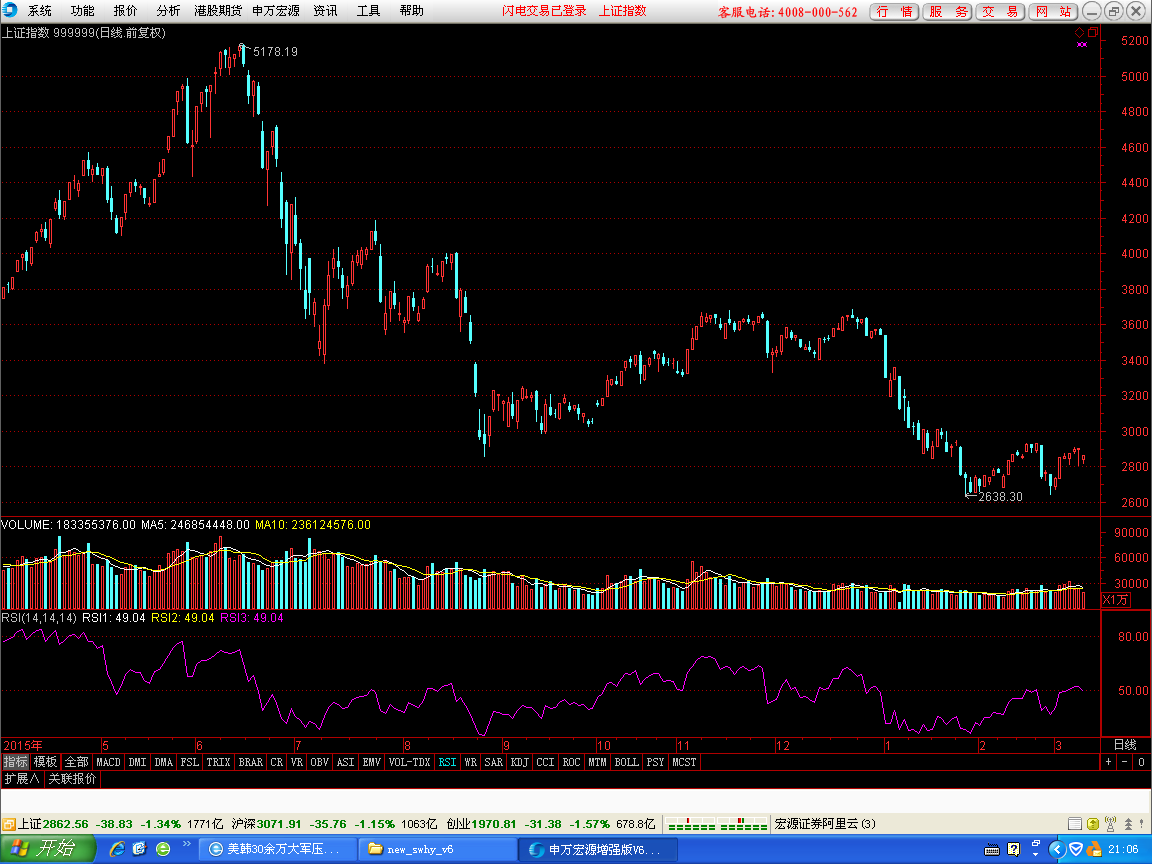
Task: Open the 报价 menu
Action: (125, 10)
